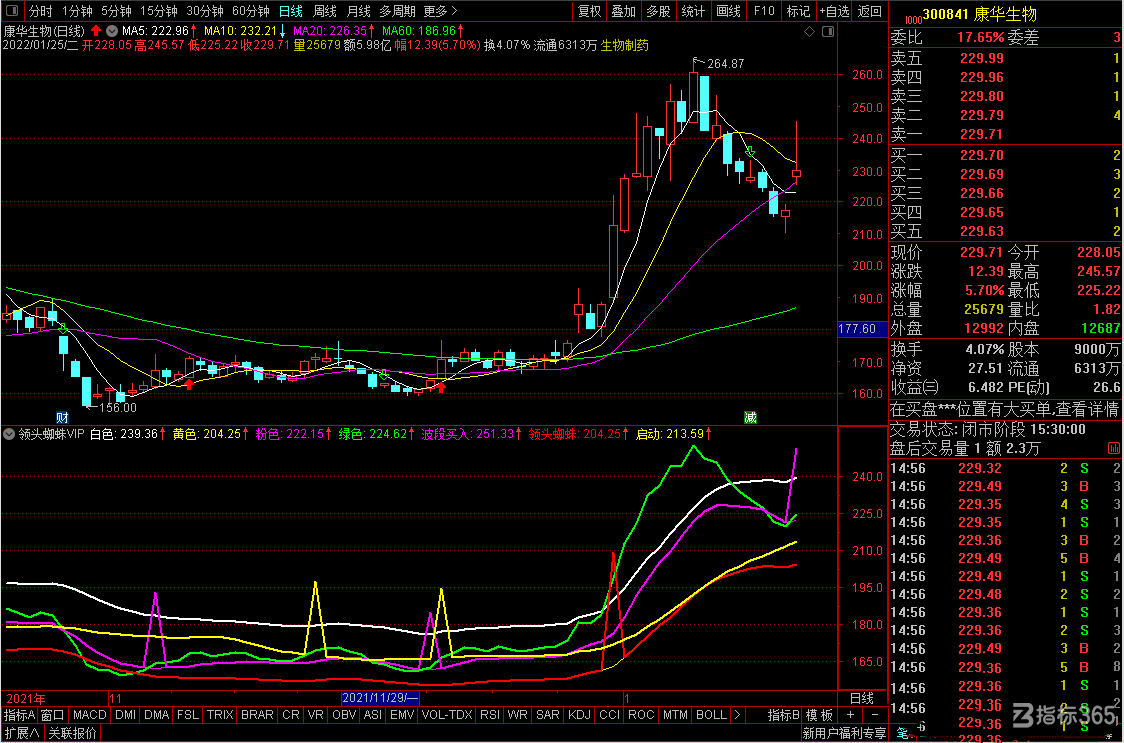Click the red up arrow beside 康华生物(日线)

point(96,31)
